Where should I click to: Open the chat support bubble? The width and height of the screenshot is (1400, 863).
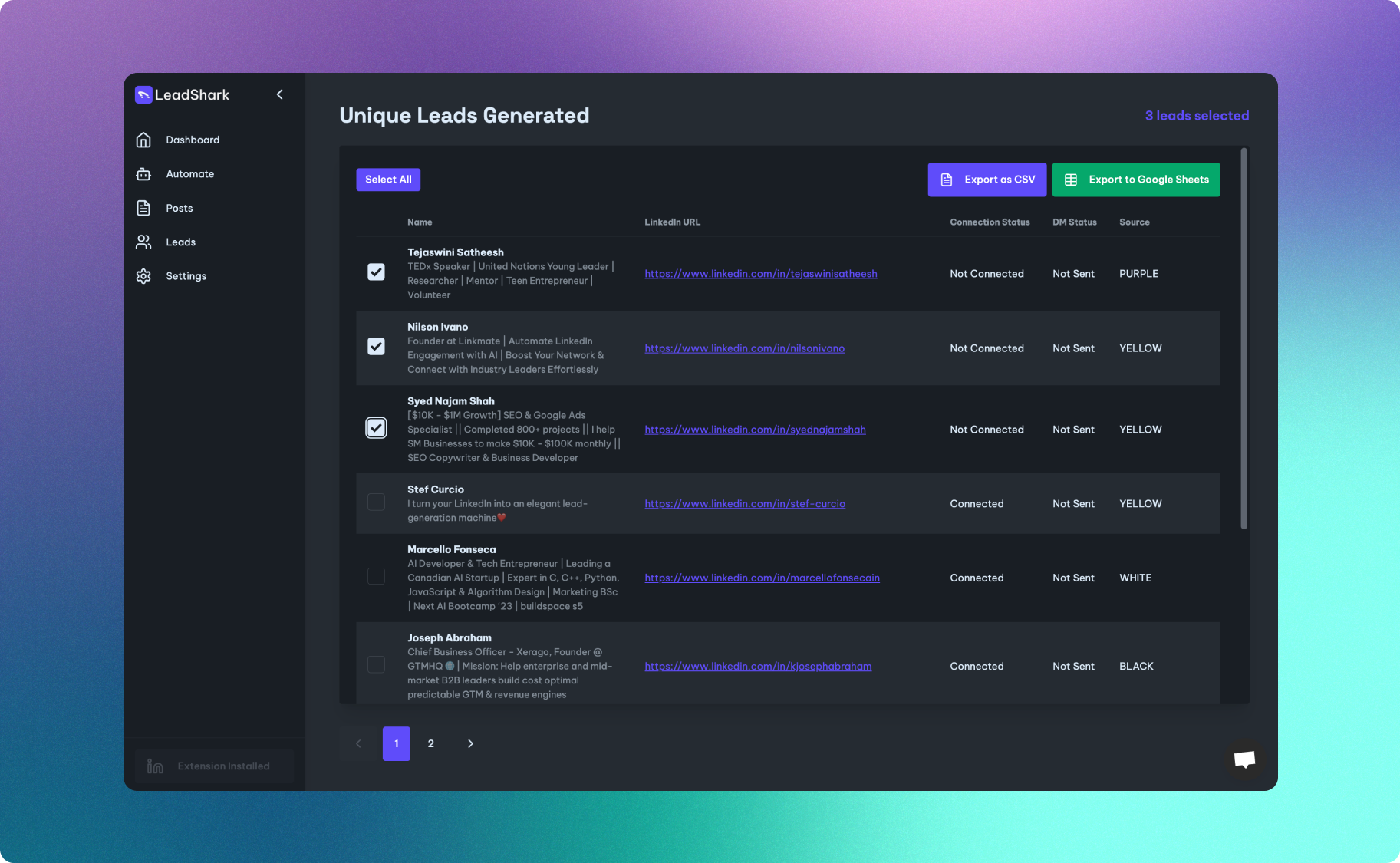coord(1244,759)
